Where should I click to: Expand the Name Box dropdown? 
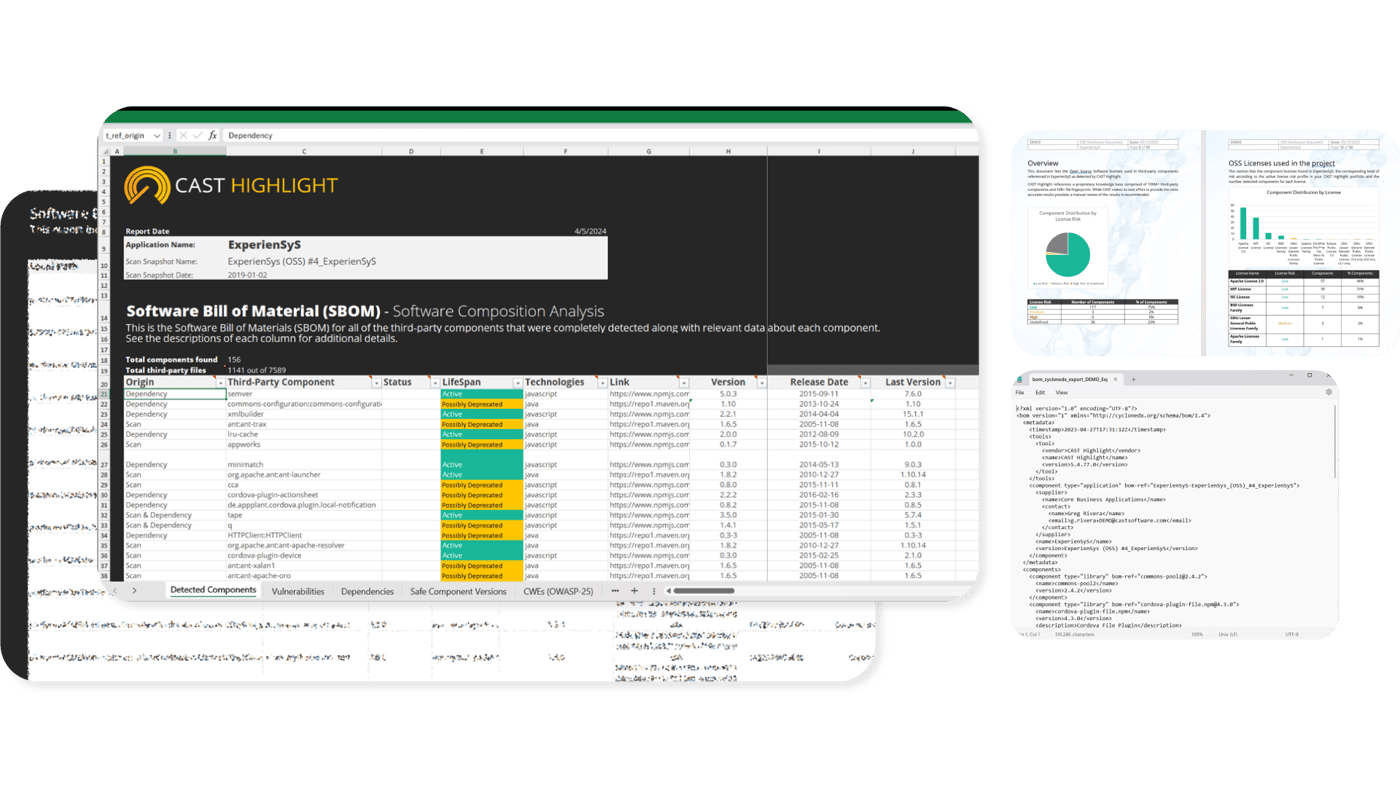tap(159, 135)
